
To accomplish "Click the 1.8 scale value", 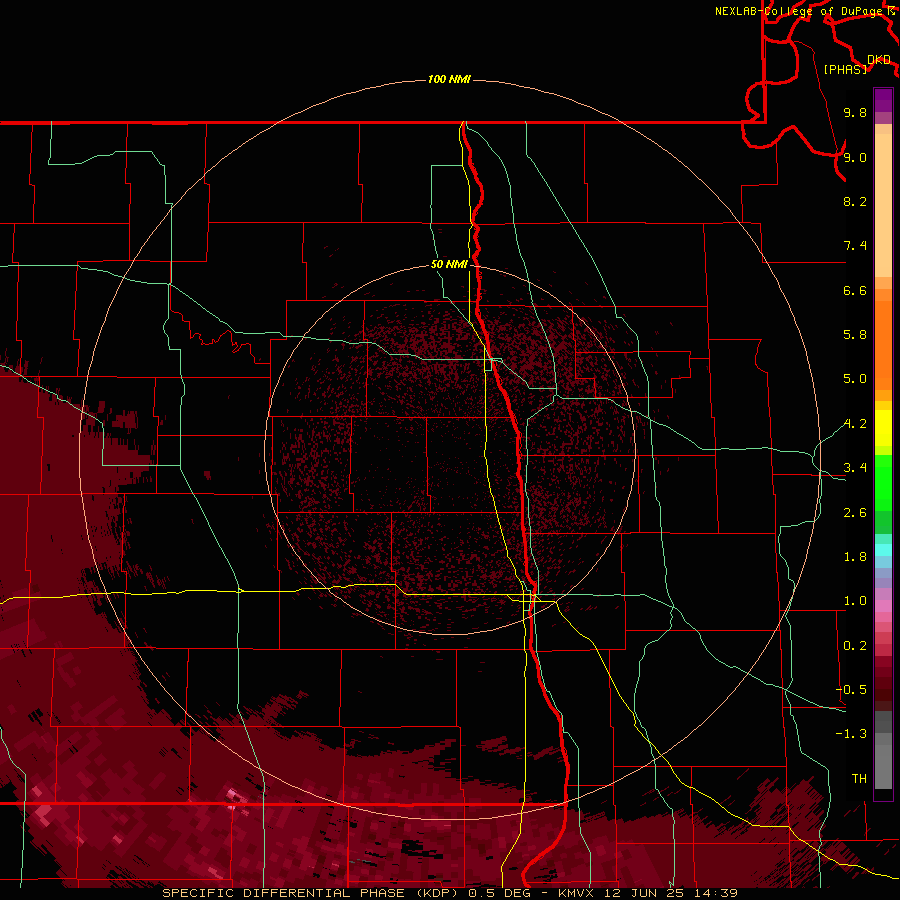I will pos(855,557).
